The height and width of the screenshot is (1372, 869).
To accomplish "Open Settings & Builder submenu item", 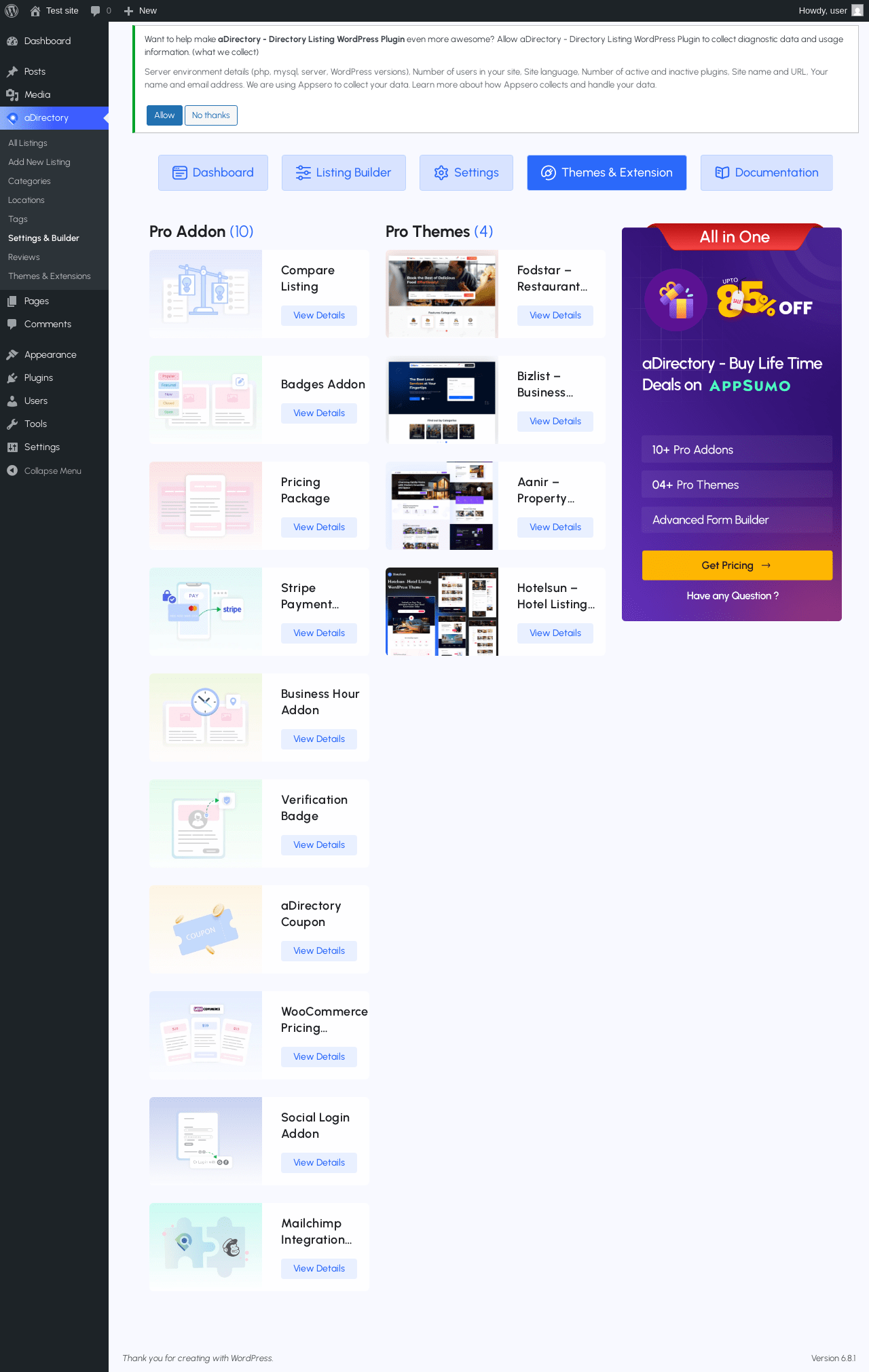I will click(x=43, y=238).
